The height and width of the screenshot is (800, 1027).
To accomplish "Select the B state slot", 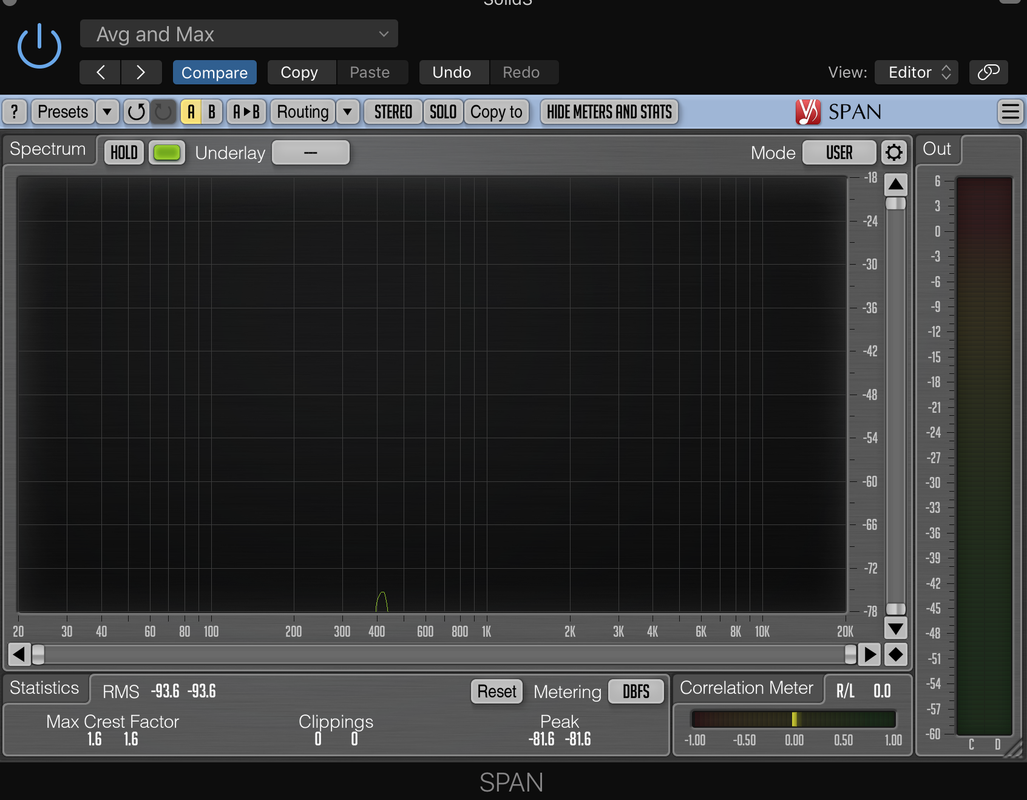I will (212, 112).
